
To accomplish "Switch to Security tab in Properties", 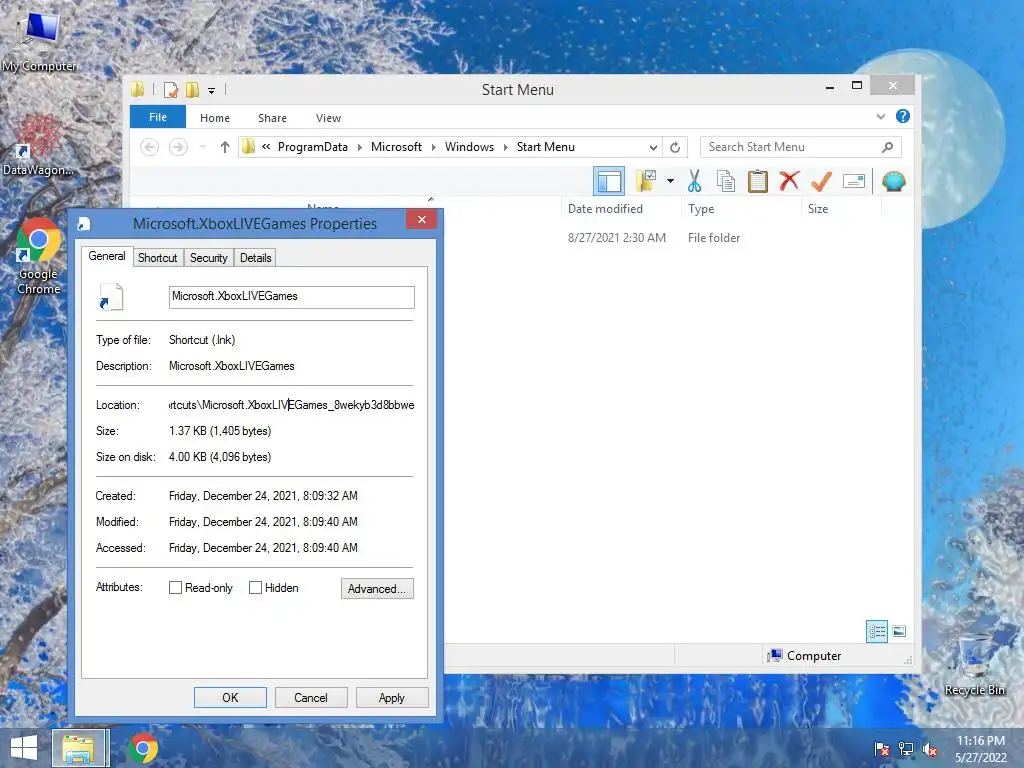I will click(x=208, y=258).
